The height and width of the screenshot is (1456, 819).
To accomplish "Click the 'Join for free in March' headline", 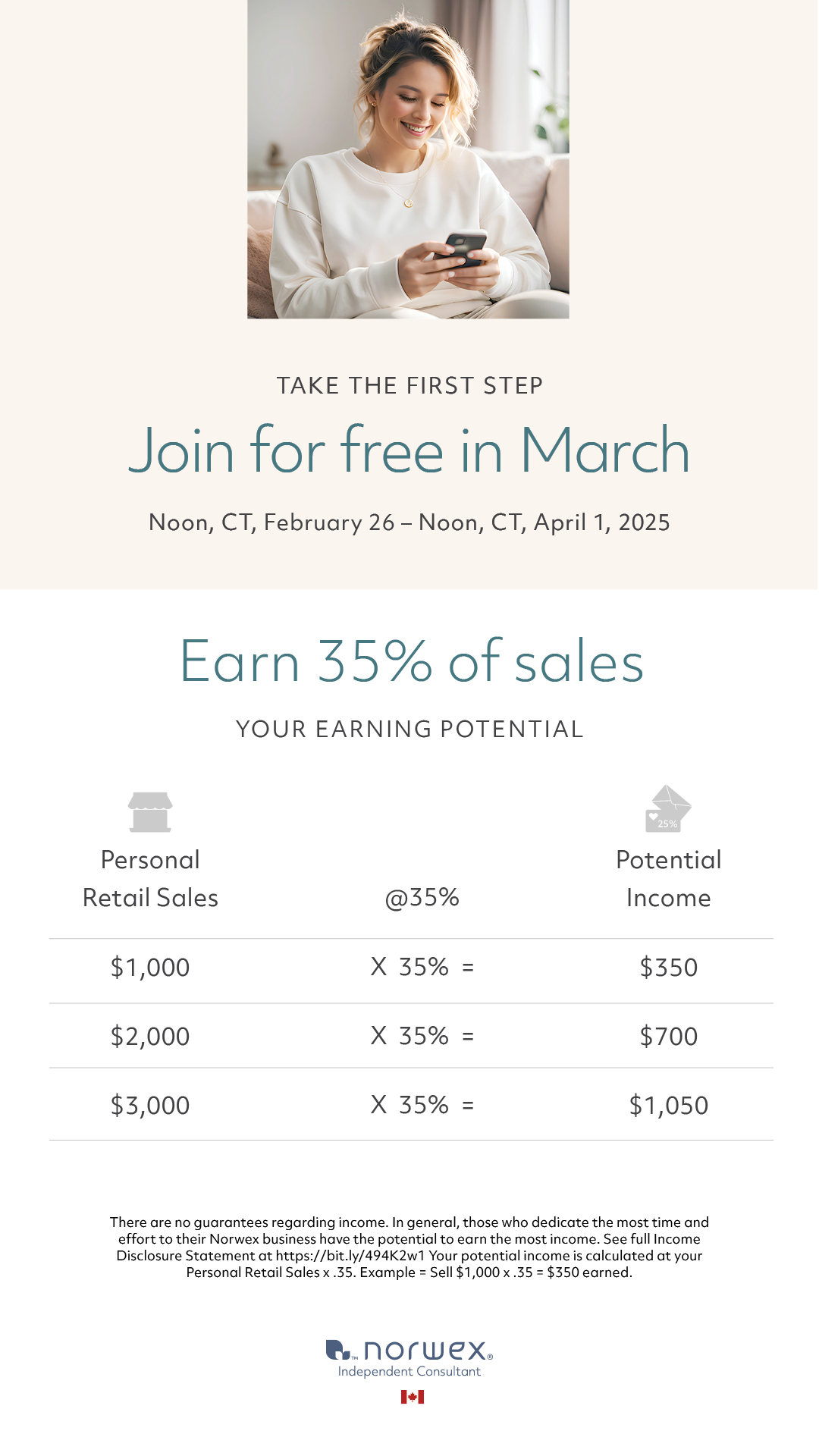I will (409, 450).
